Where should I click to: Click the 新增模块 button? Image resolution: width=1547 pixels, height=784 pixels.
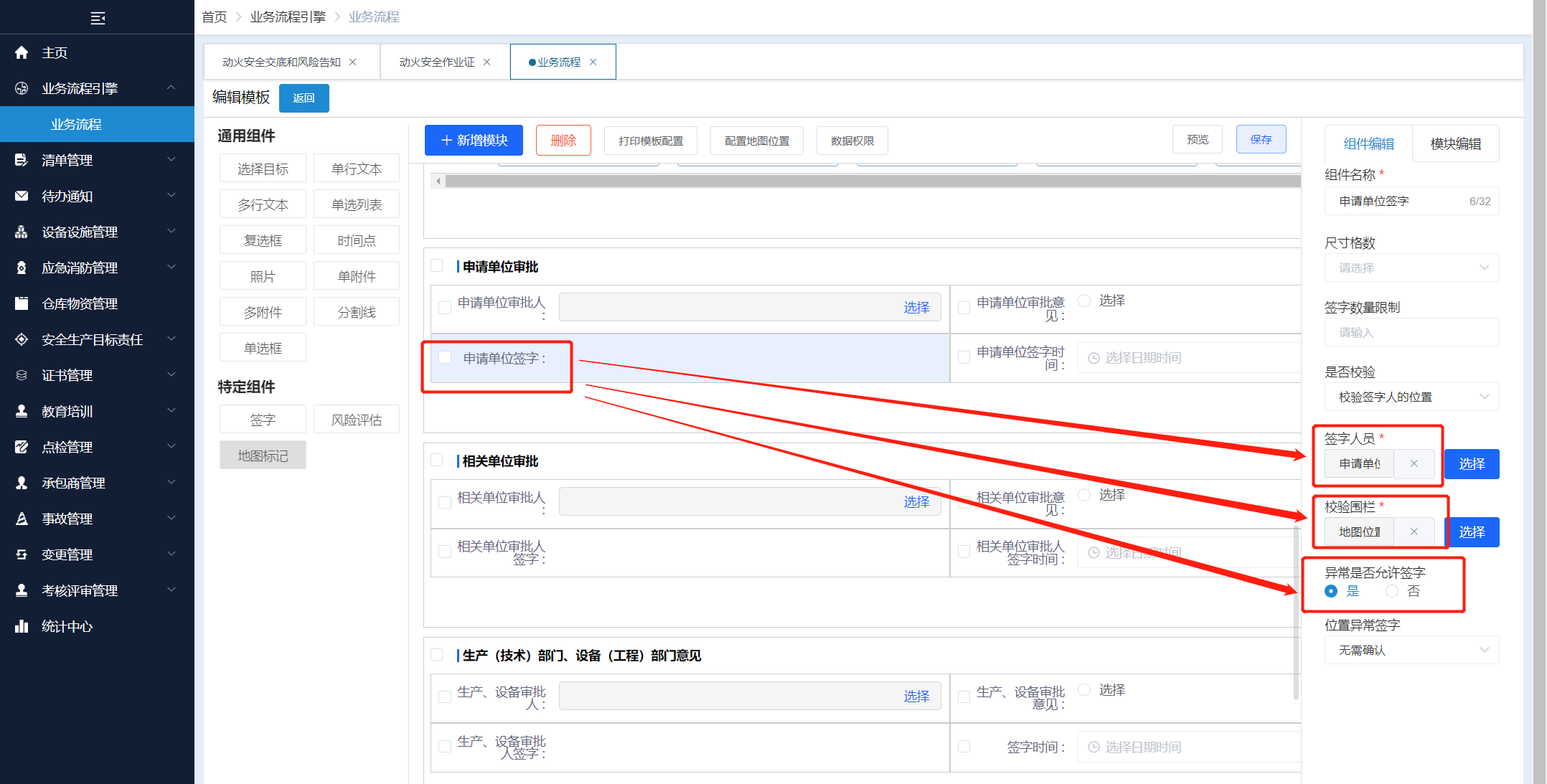click(474, 140)
